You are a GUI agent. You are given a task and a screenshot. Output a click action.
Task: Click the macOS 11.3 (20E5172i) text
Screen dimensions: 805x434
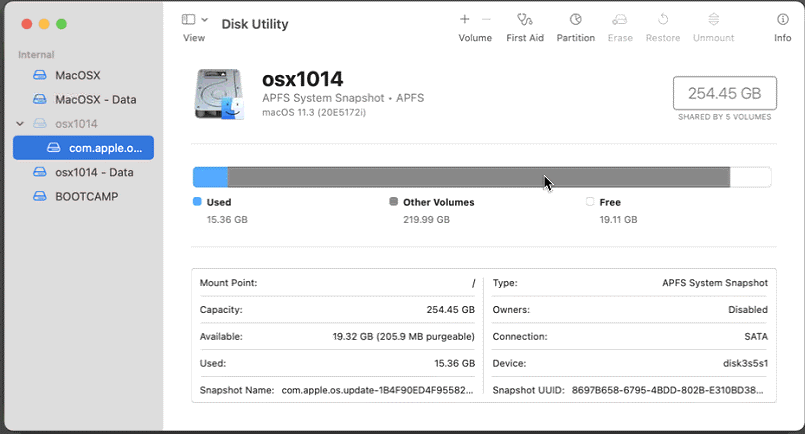click(314, 112)
